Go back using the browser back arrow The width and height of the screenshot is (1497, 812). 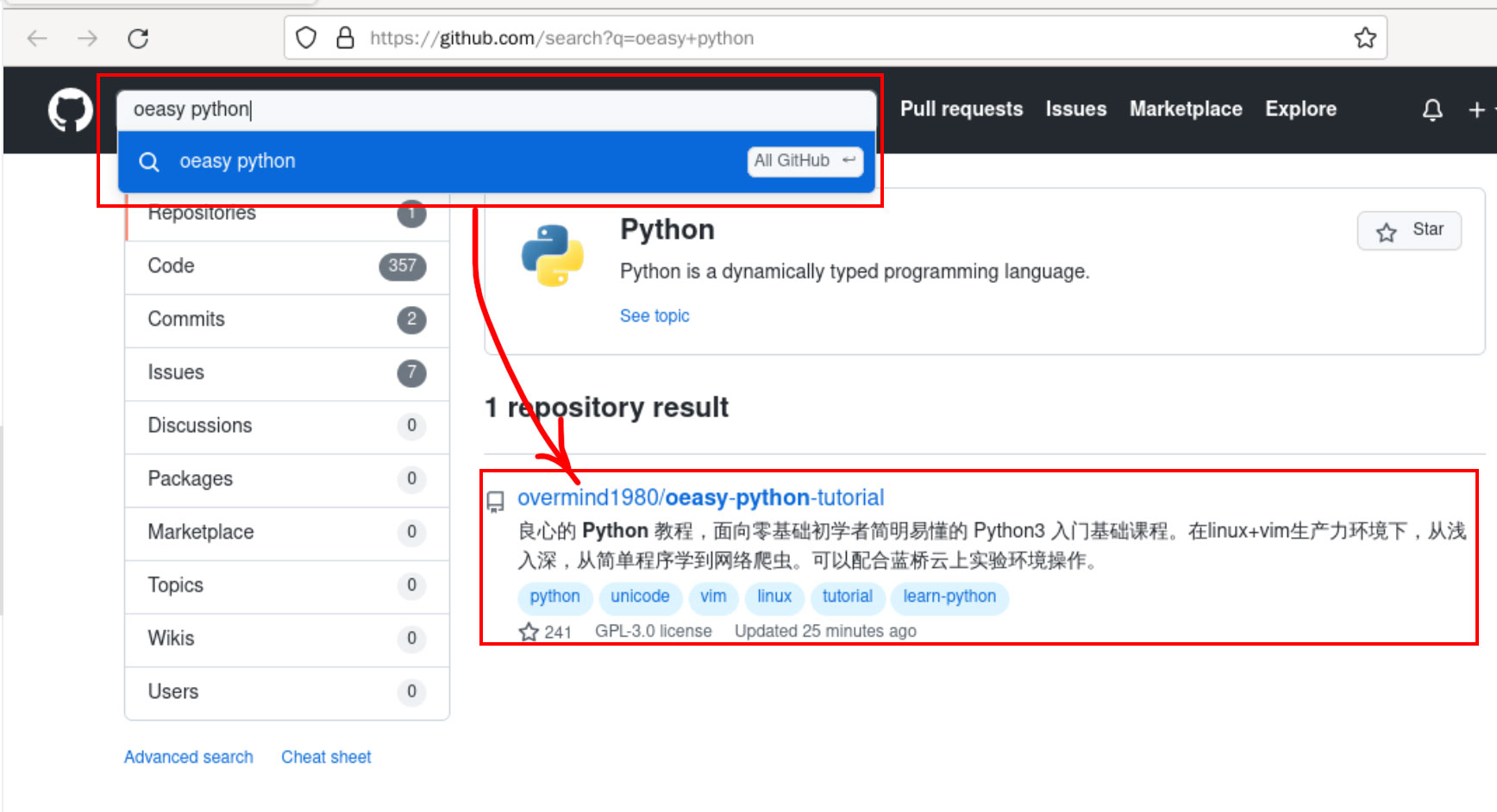[36, 38]
